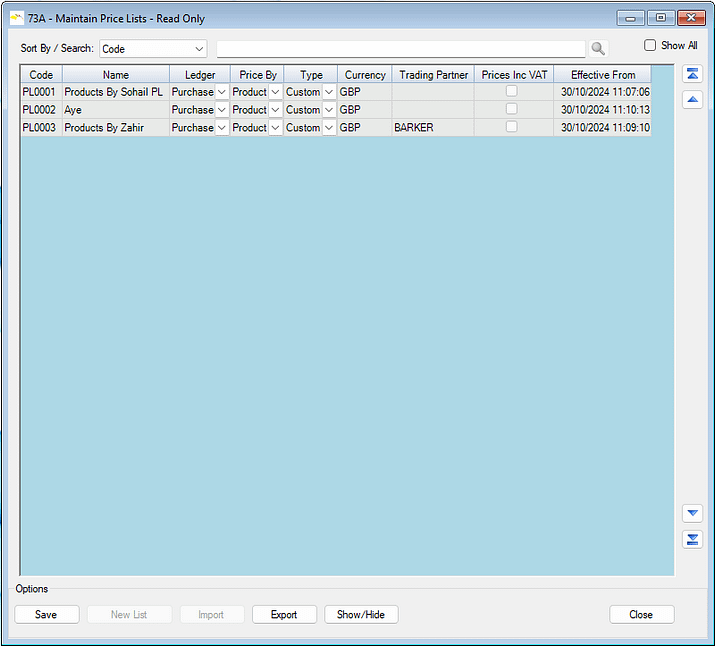The image size is (715, 646).
Task: Click into the search text field
Action: [400, 49]
